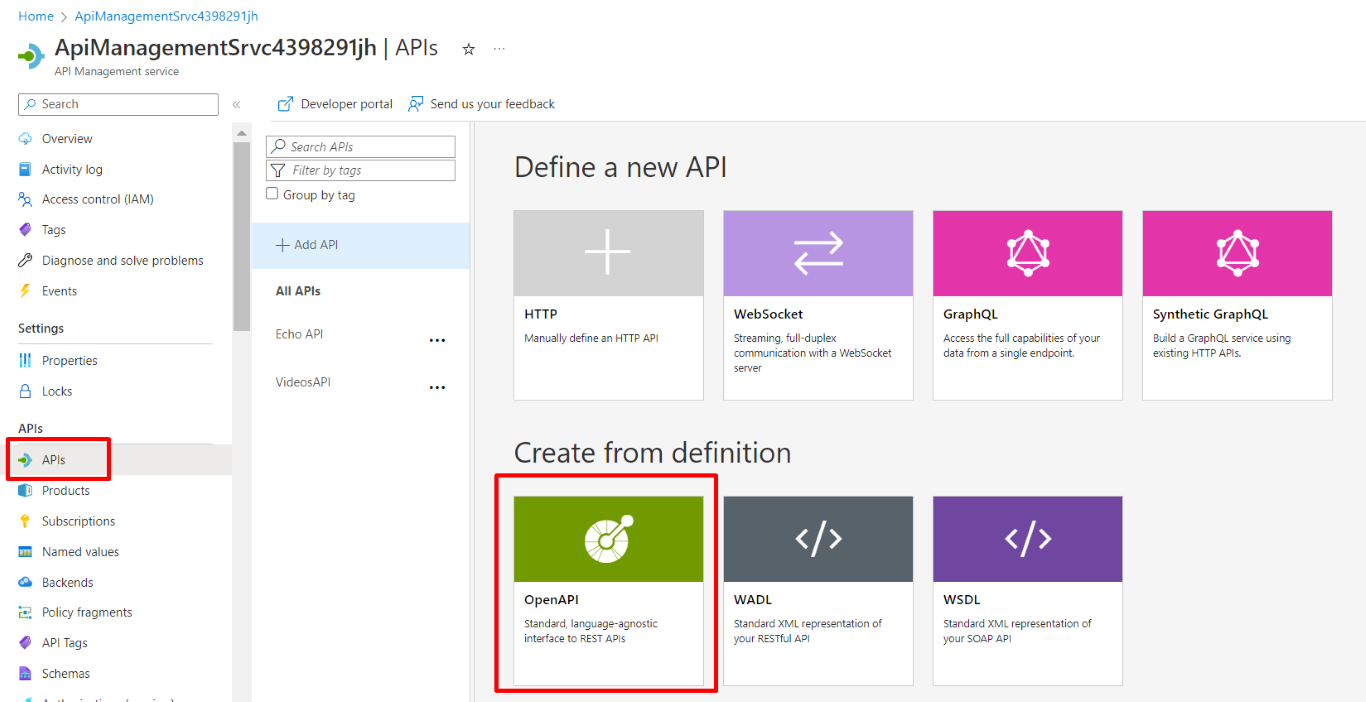Open Echo API ellipsis menu
This screenshot has height=702, width=1366.
pos(437,340)
